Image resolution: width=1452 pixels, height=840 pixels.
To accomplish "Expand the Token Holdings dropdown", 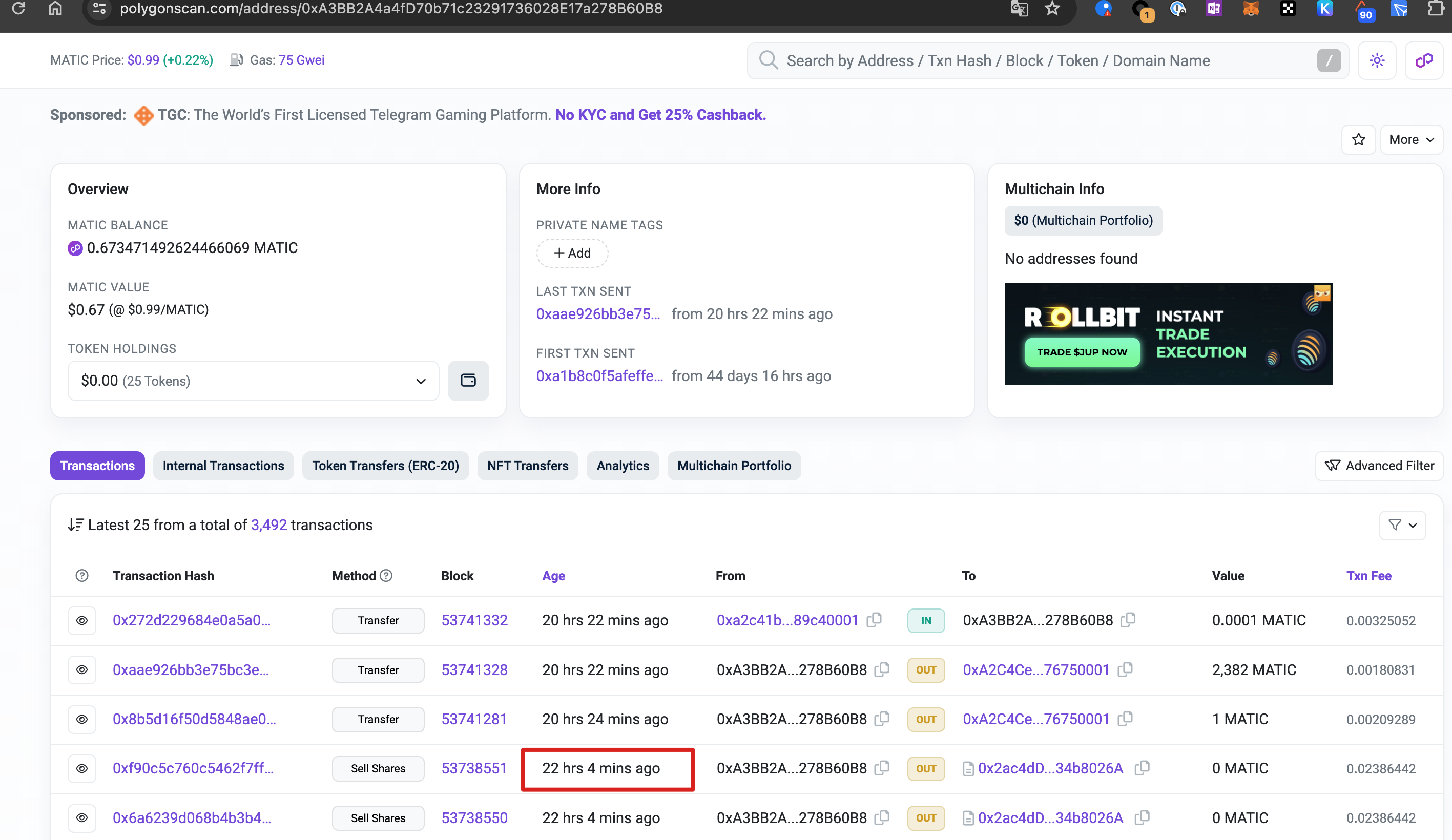I will (253, 381).
